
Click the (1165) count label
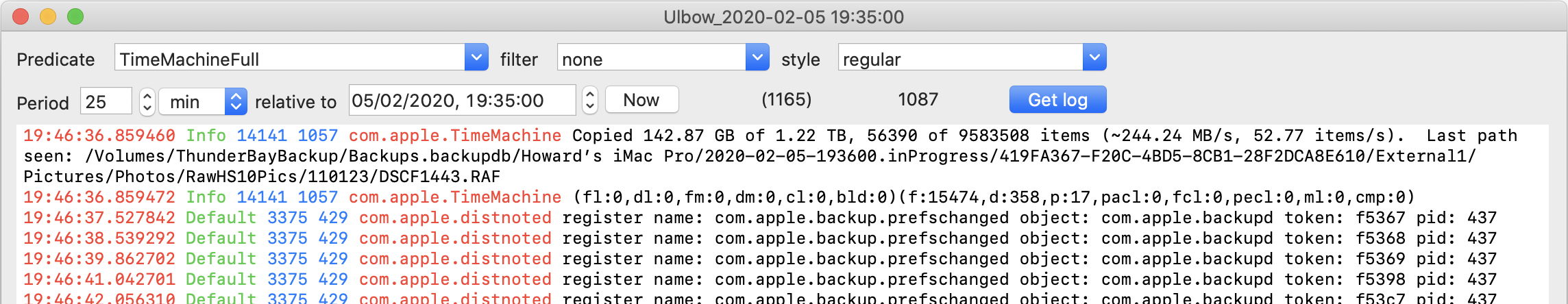point(786,100)
